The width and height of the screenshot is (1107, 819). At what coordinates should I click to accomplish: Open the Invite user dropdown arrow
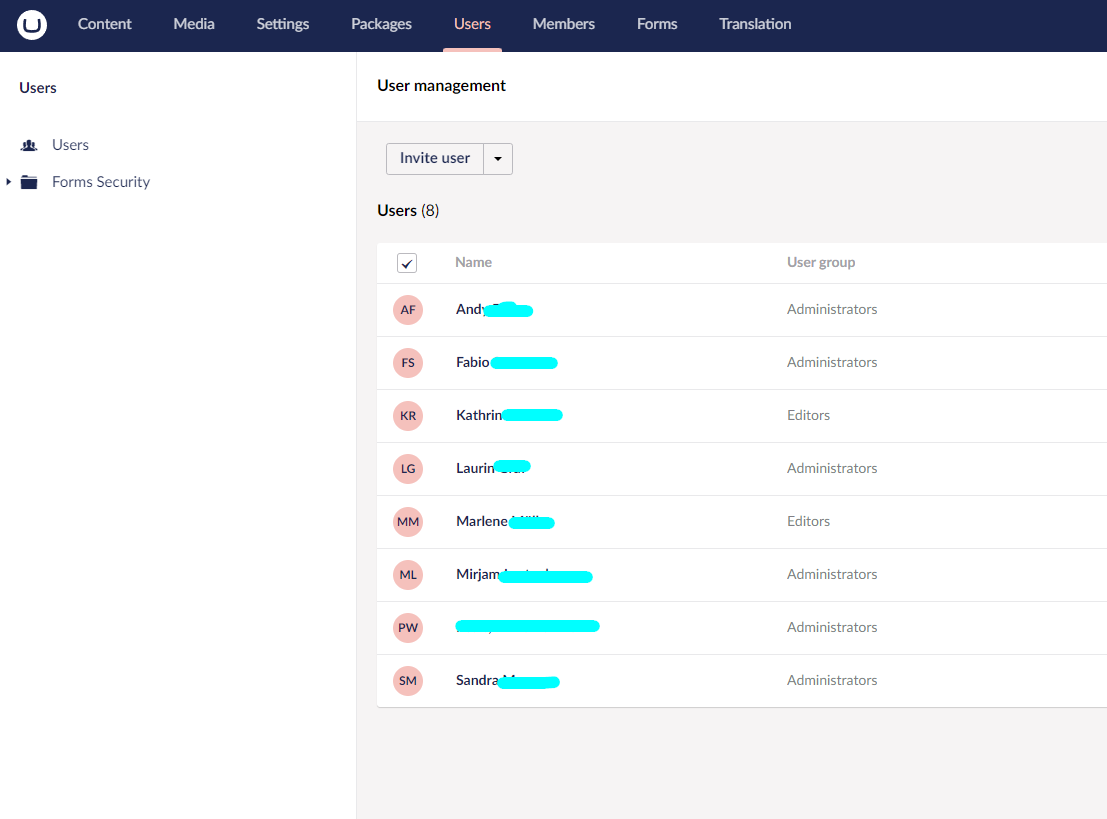click(x=498, y=159)
